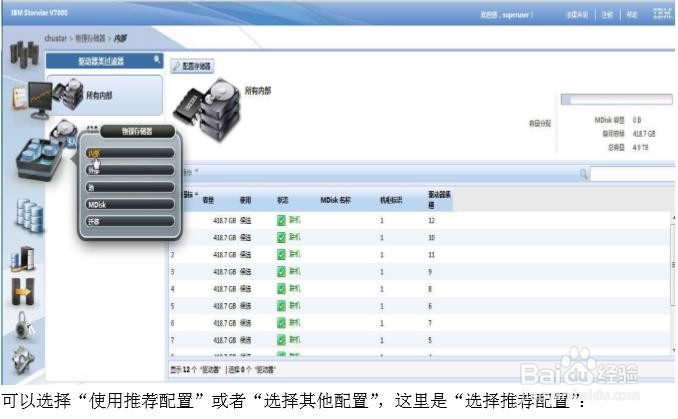This screenshot has height=419, width=678.
Task: Sort by the 机柜标识 enclosure ID column header
Action: point(391,200)
